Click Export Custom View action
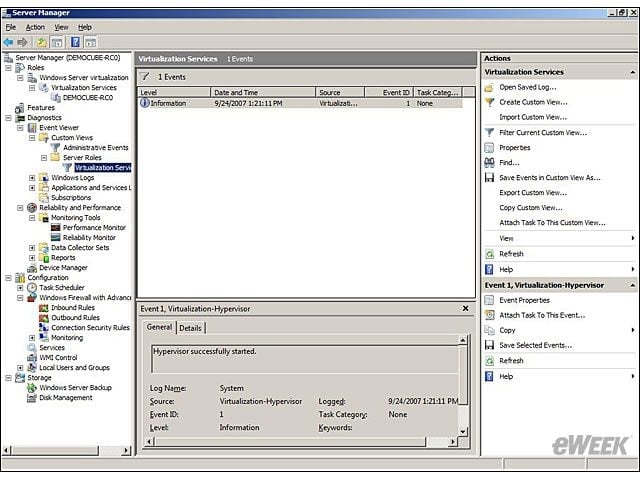The height and width of the screenshot is (480, 640). click(x=533, y=193)
